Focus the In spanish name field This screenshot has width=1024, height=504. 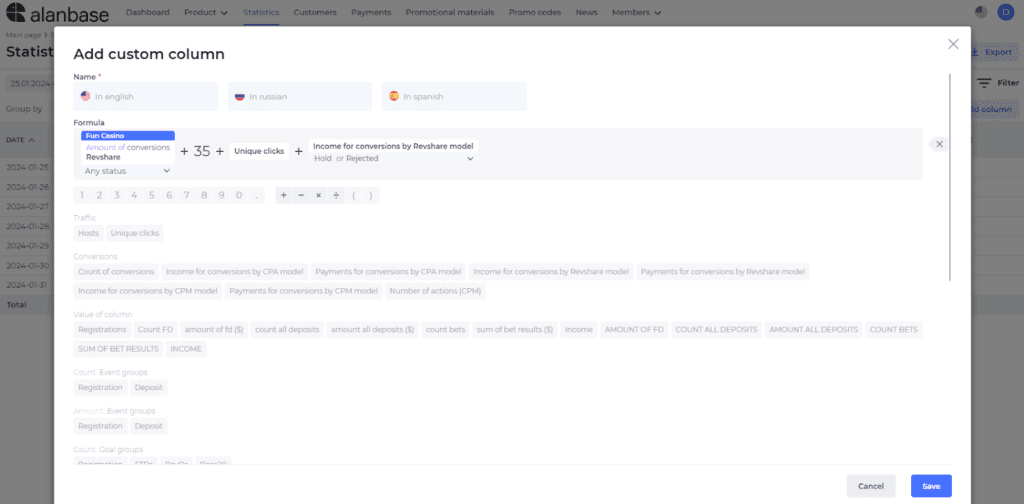pyautogui.click(x=454, y=97)
